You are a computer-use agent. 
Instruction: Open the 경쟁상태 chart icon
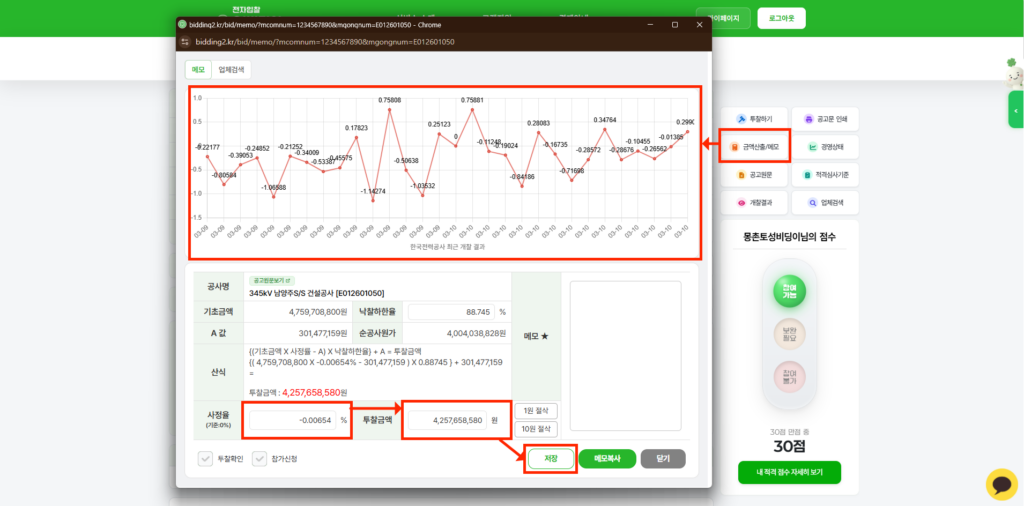(x=812, y=147)
